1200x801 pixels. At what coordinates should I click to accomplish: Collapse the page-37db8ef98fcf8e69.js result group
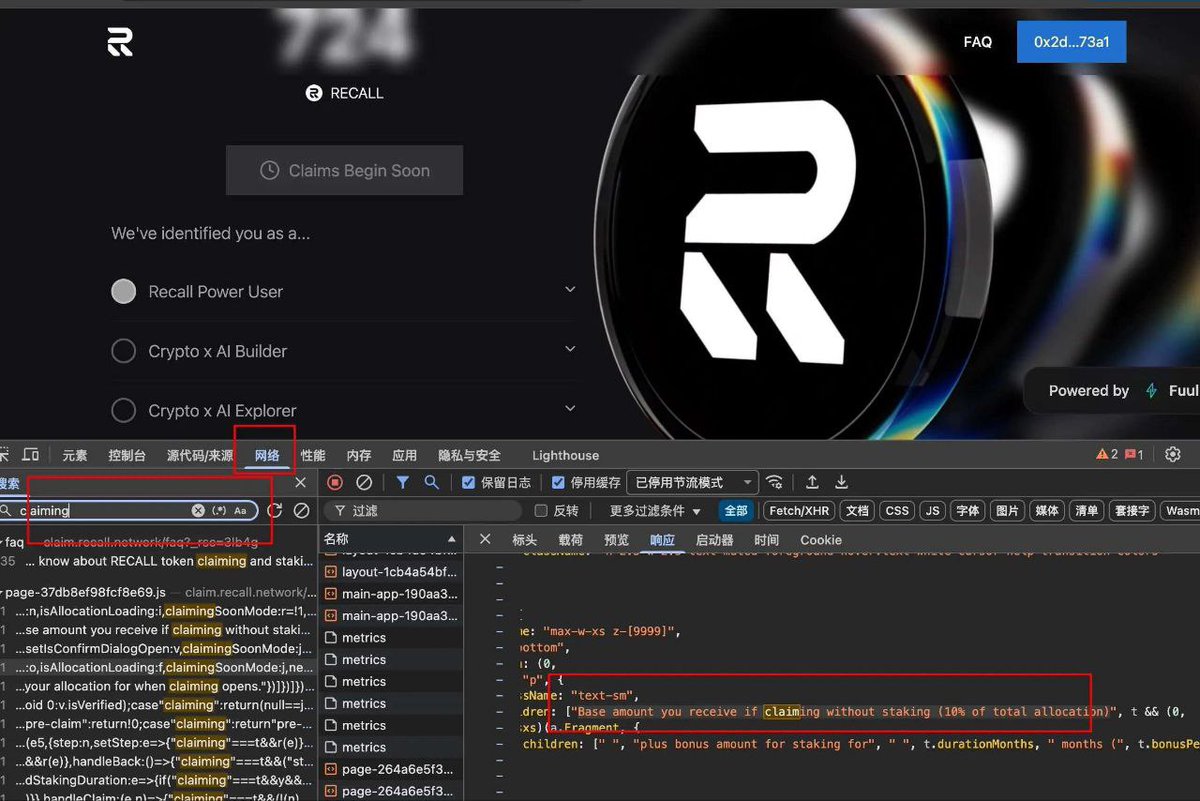[x=2, y=592]
